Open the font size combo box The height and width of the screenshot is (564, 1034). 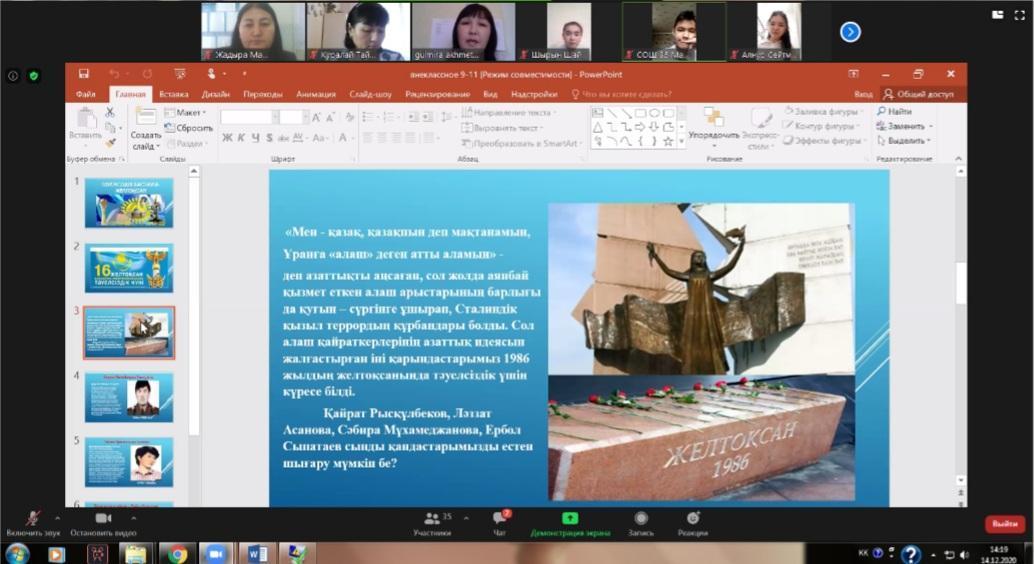pyautogui.click(x=293, y=117)
